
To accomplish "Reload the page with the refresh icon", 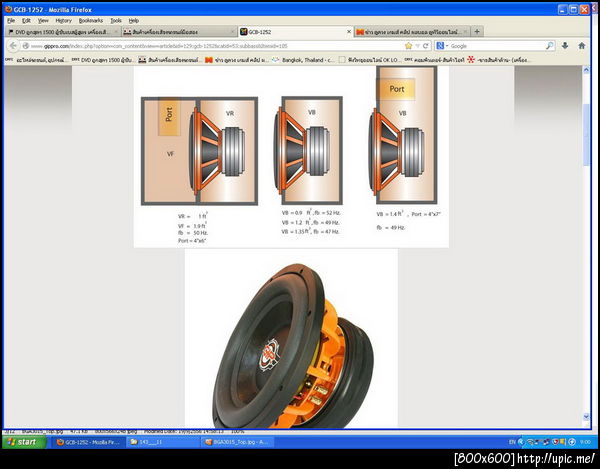I will tap(426, 46).
